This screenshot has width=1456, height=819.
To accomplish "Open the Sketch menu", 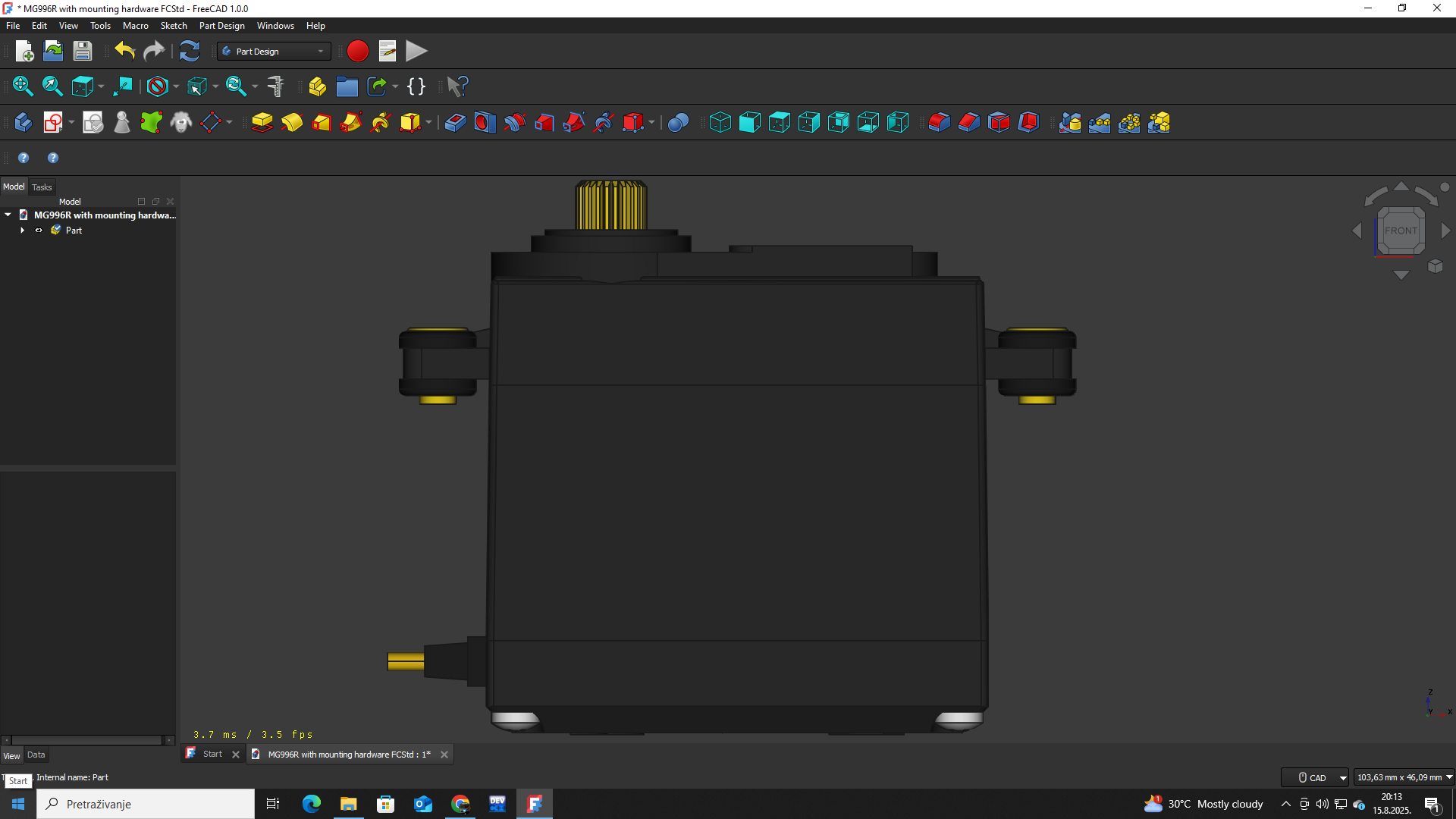I will 174,26.
